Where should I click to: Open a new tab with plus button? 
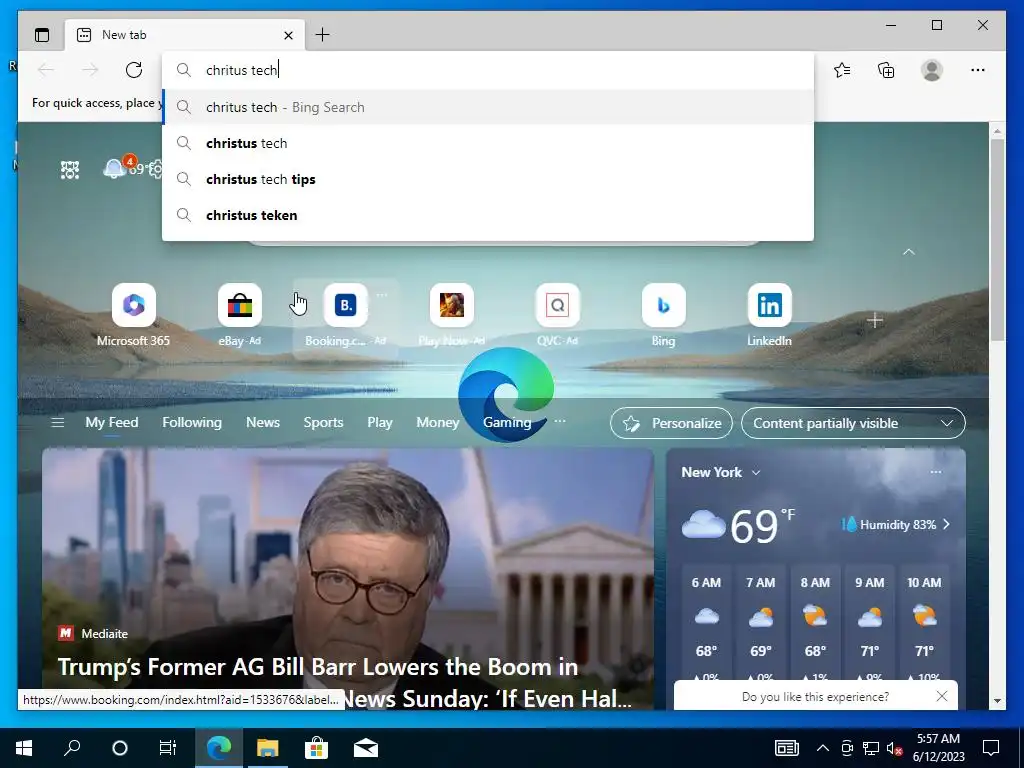coord(323,35)
